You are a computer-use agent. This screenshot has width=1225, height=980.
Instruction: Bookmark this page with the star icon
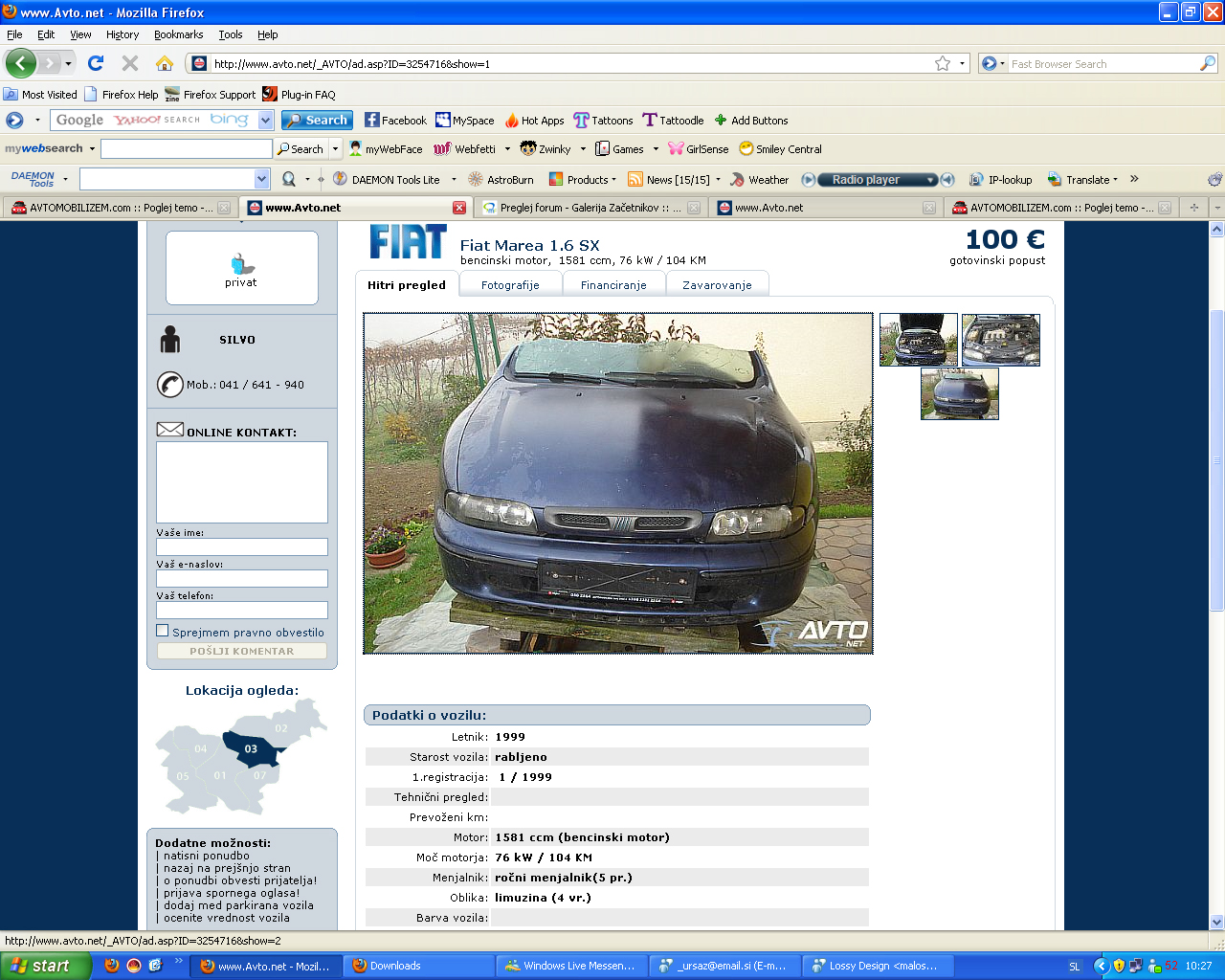943,63
